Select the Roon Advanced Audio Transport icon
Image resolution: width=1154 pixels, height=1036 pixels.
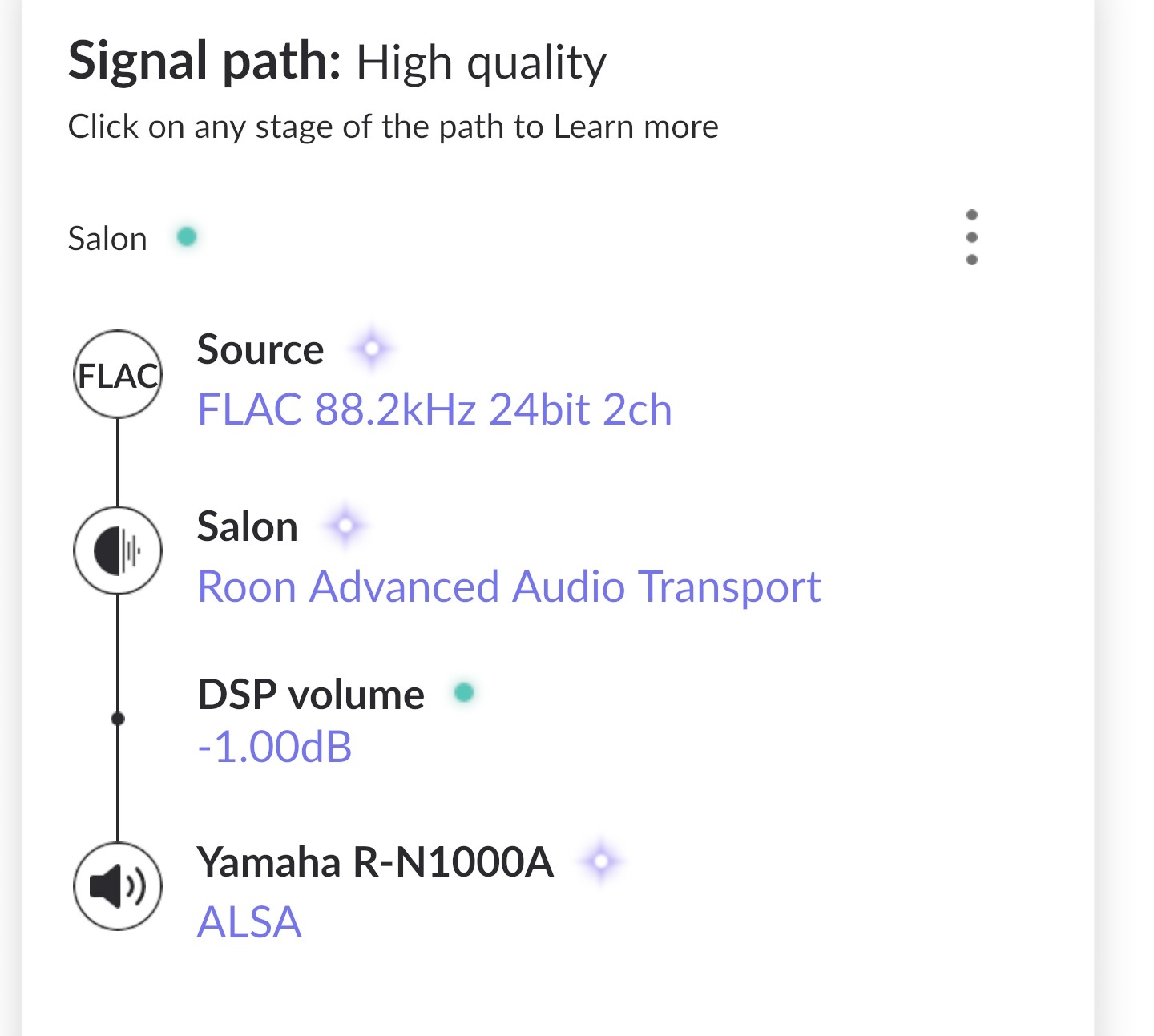[119, 550]
